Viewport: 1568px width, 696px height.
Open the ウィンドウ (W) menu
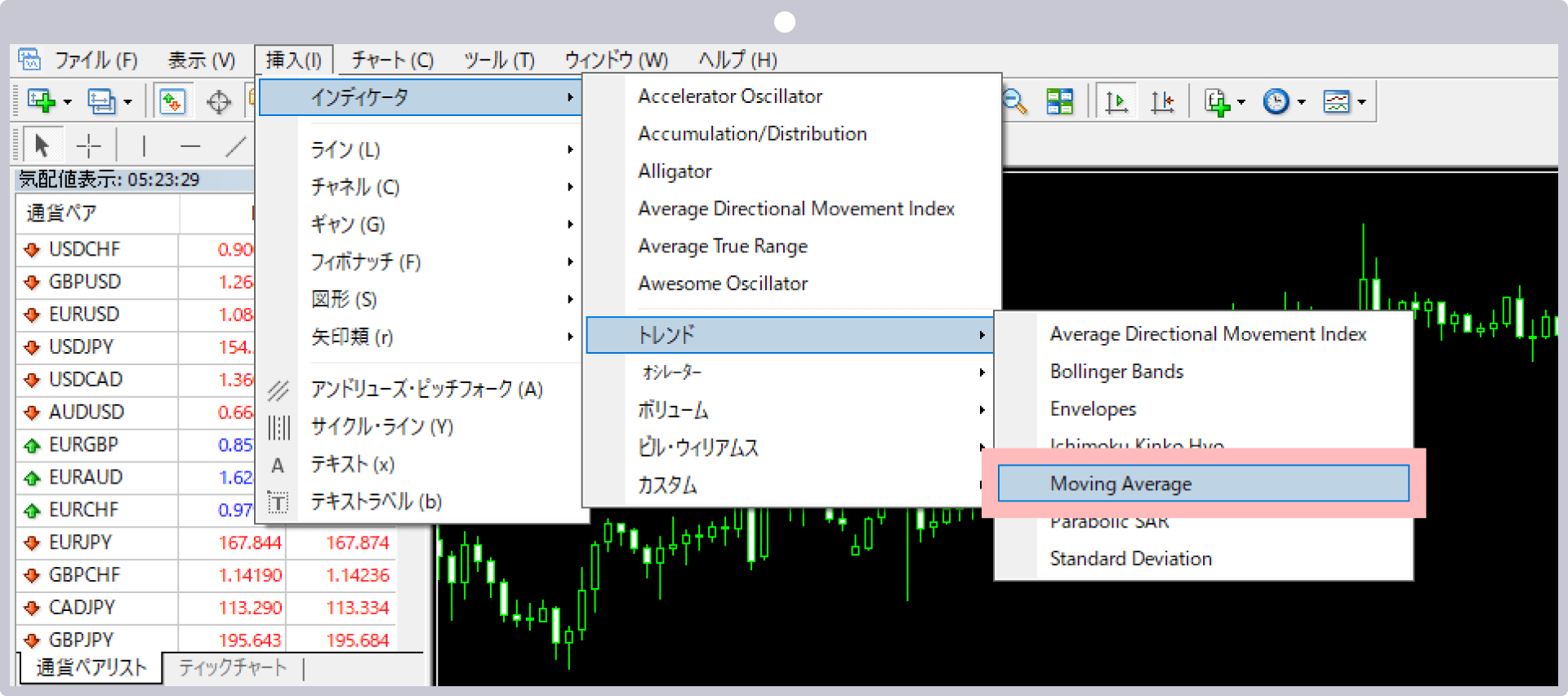point(617,60)
